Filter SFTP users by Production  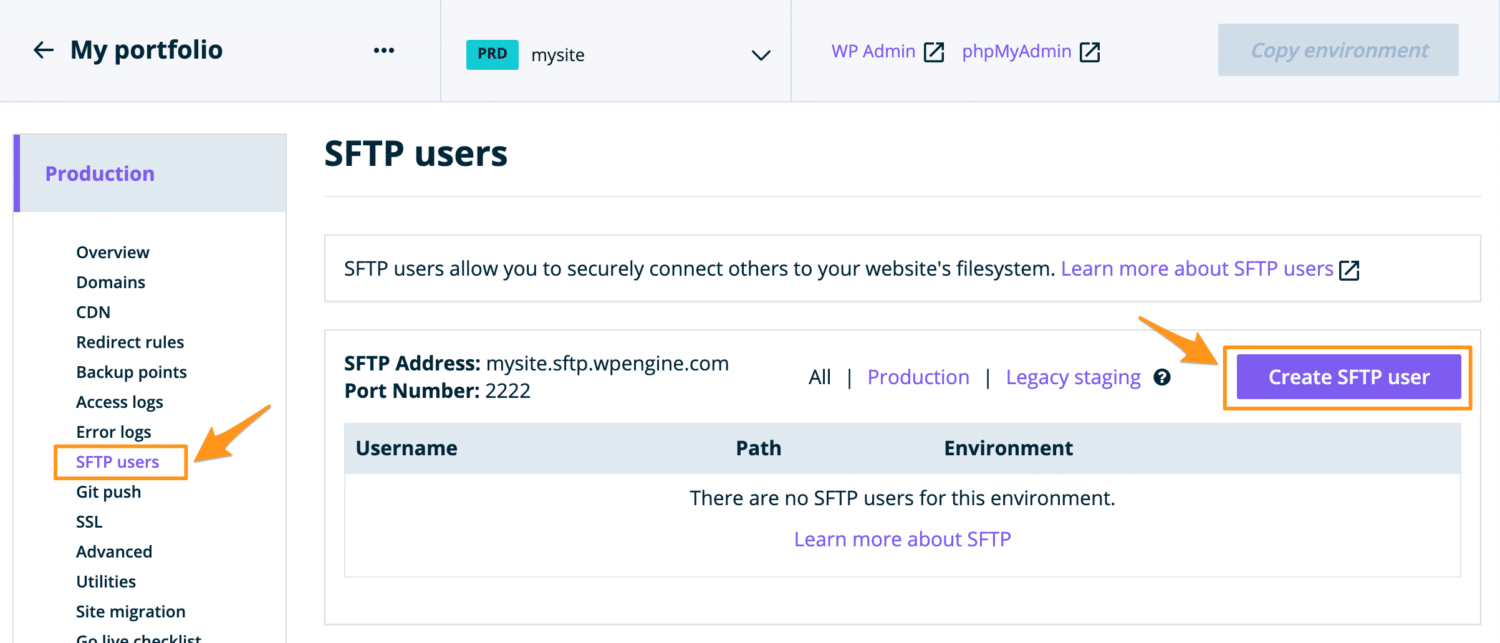pos(918,377)
